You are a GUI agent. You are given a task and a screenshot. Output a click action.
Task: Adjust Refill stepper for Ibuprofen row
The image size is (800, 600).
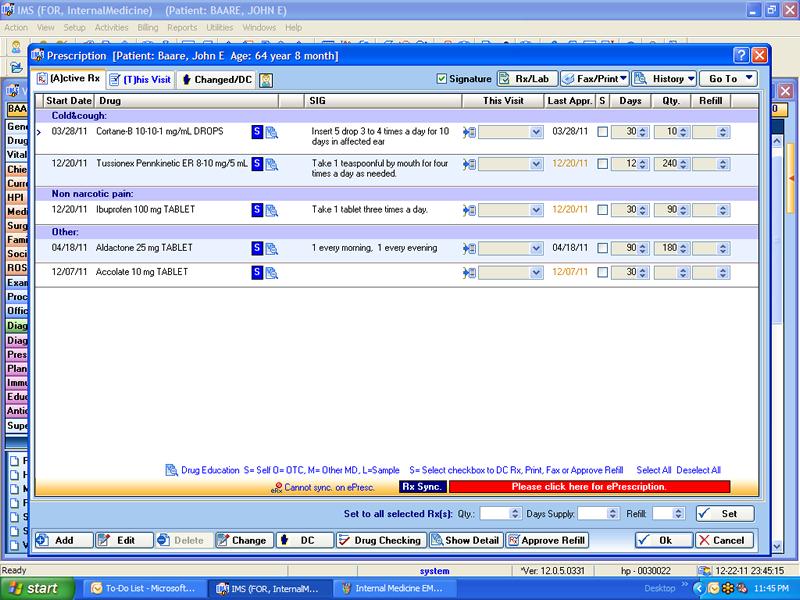coord(722,210)
